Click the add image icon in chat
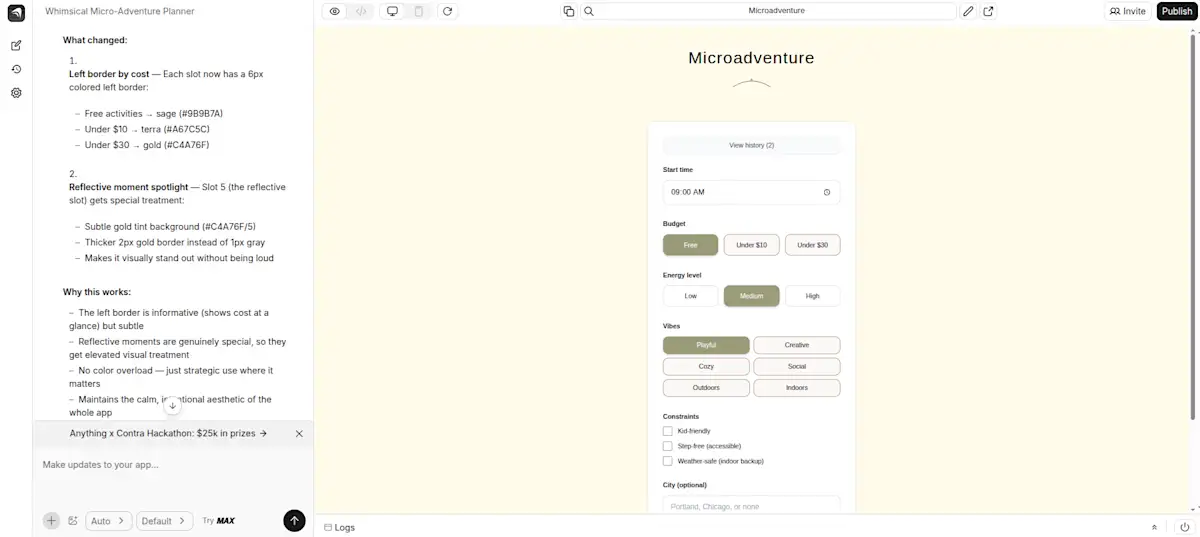Image resolution: width=1200 pixels, height=537 pixels. [x=73, y=521]
